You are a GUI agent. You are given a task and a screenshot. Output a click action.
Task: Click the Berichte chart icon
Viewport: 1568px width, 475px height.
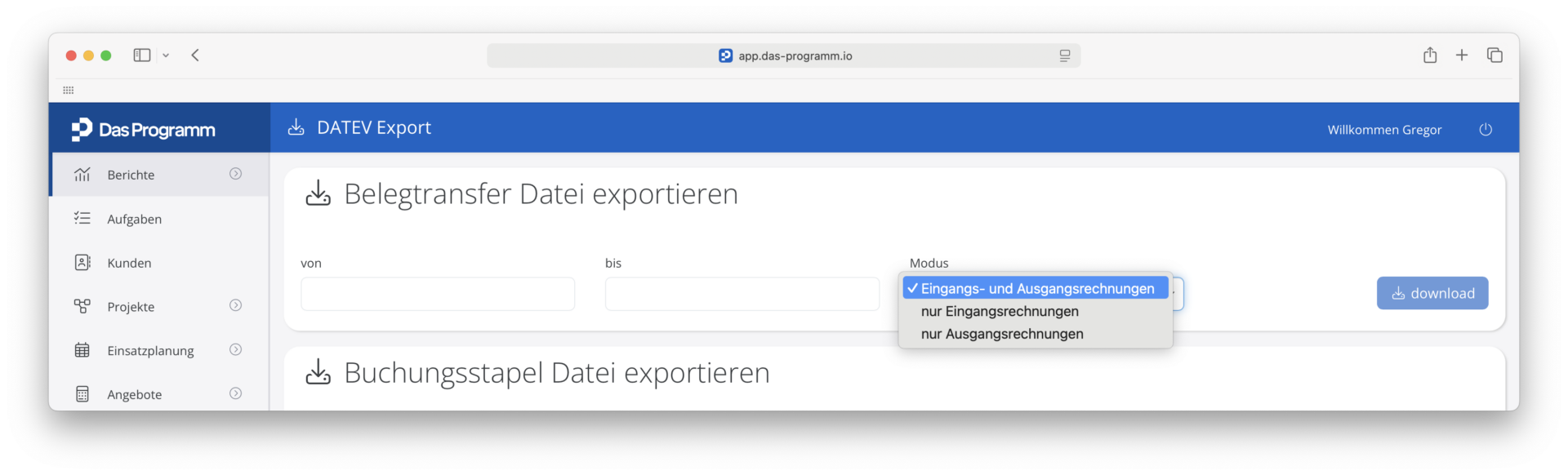click(x=82, y=174)
